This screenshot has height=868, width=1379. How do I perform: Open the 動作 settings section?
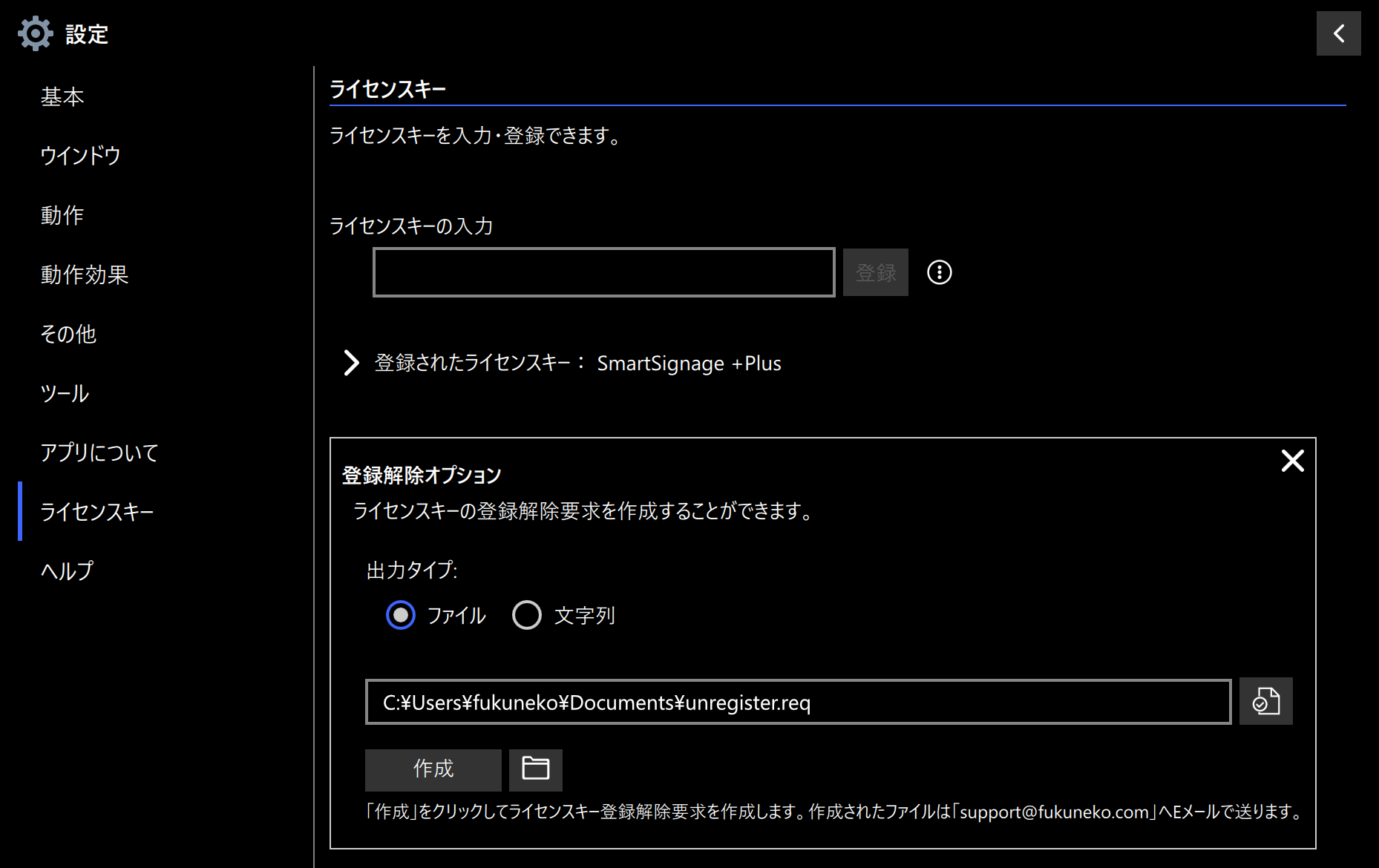[x=62, y=215]
